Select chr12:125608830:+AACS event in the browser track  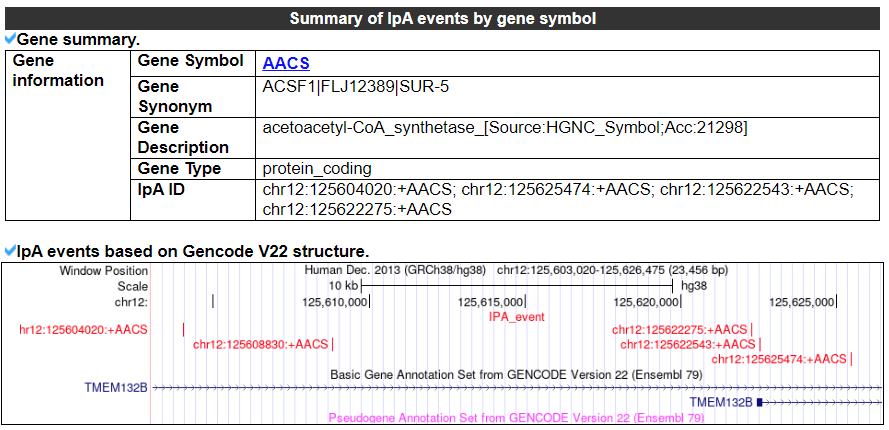[260, 345]
